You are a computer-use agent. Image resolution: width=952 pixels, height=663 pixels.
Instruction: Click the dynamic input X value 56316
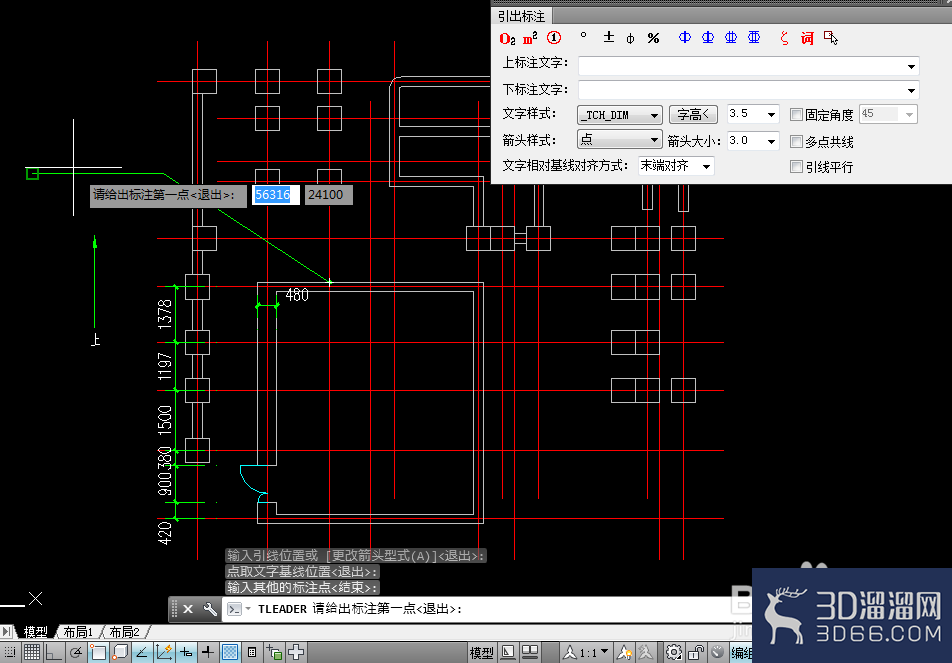coord(276,195)
